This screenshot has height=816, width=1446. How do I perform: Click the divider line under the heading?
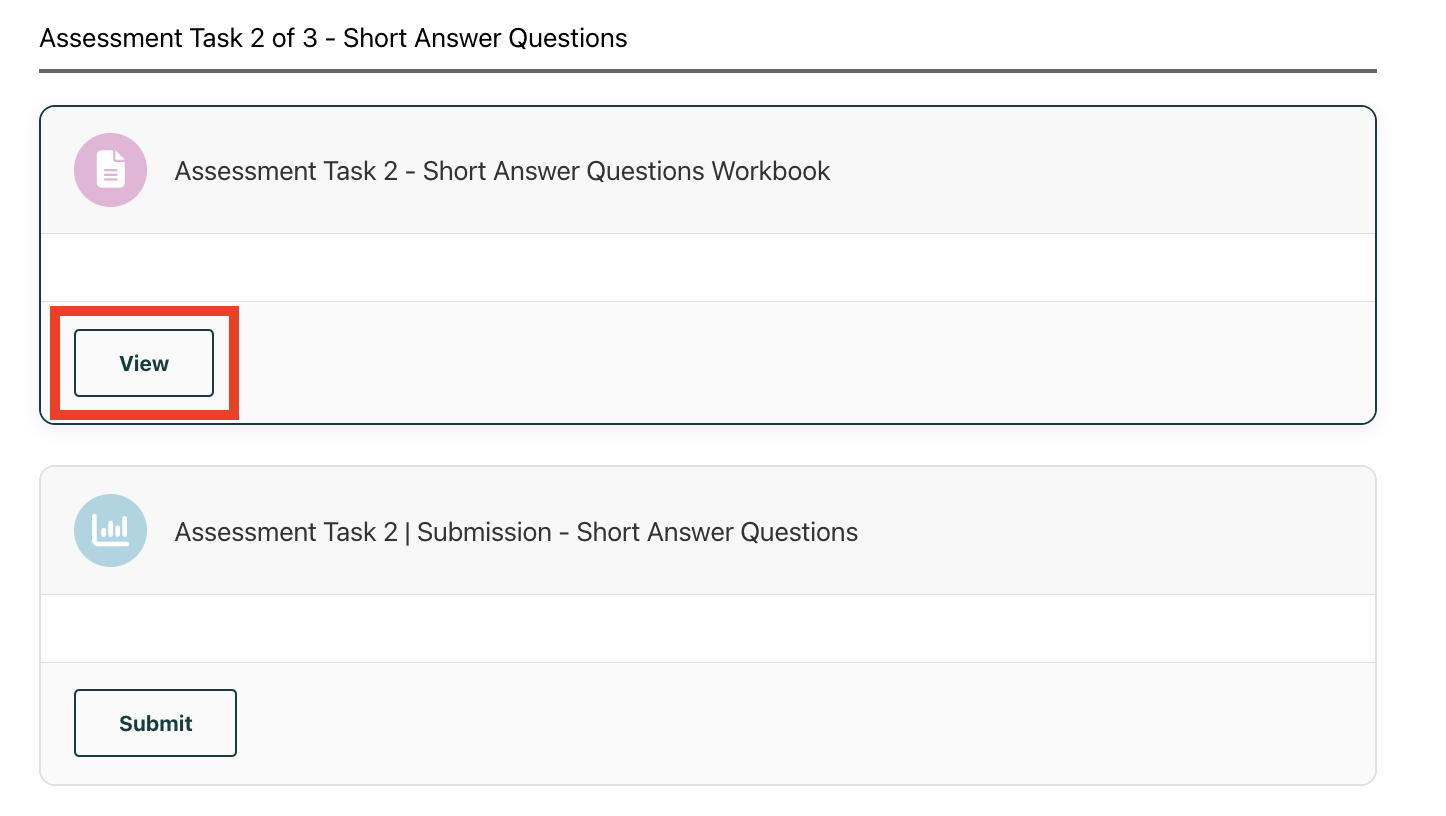point(708,71)
